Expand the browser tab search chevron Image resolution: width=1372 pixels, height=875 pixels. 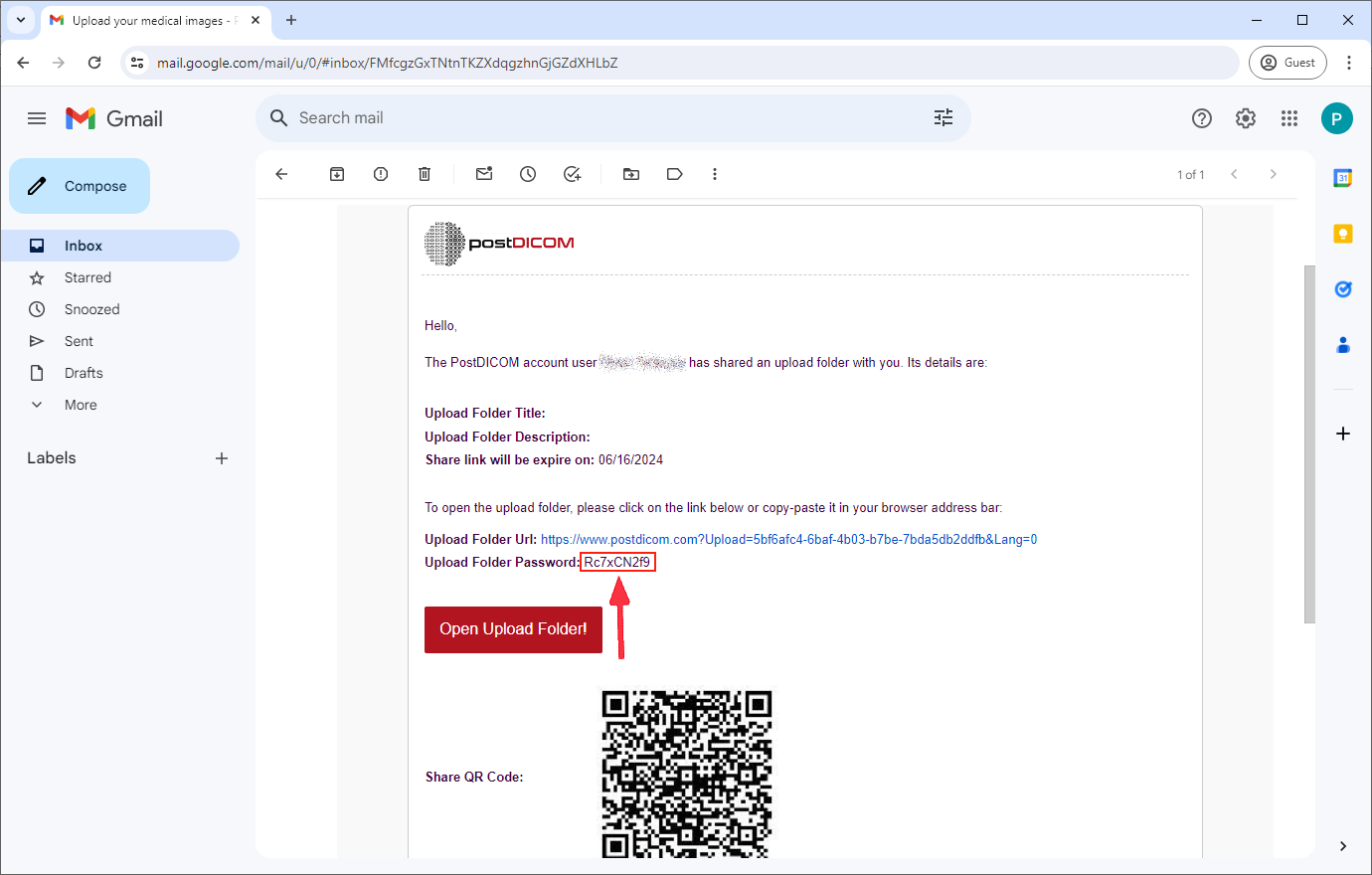click(x=20, y=20)
